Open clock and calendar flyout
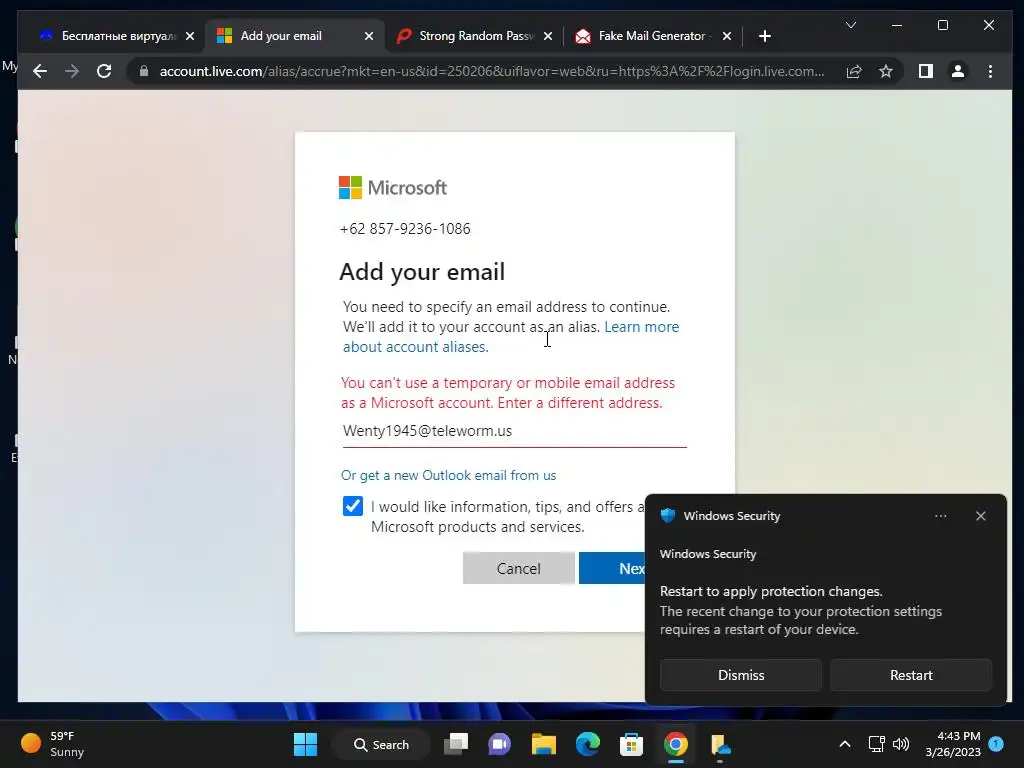 tap(953, 744)
